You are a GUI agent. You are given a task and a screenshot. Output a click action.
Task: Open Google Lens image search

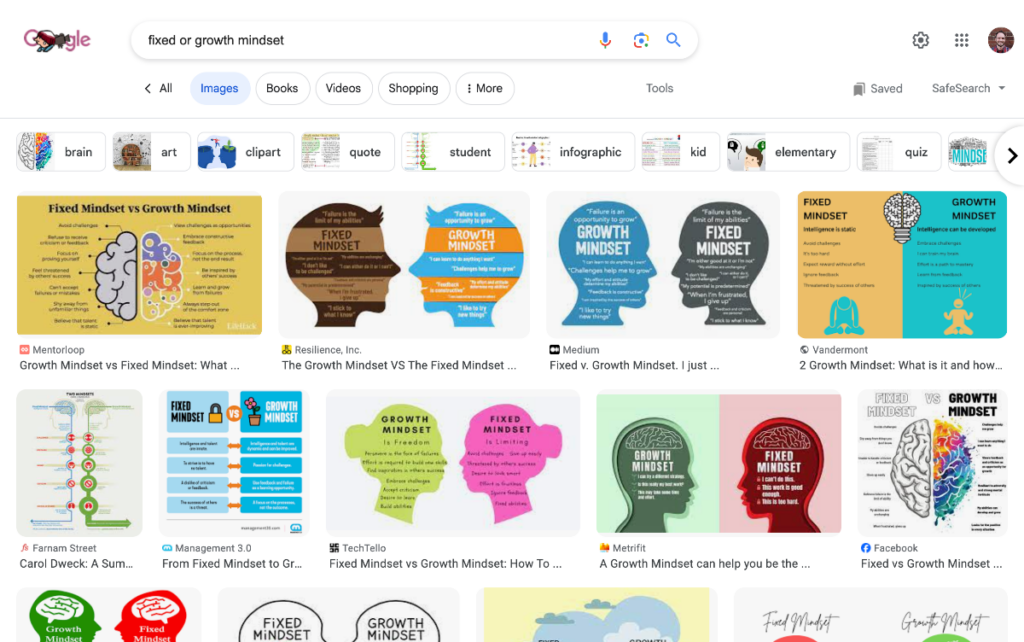641,40
